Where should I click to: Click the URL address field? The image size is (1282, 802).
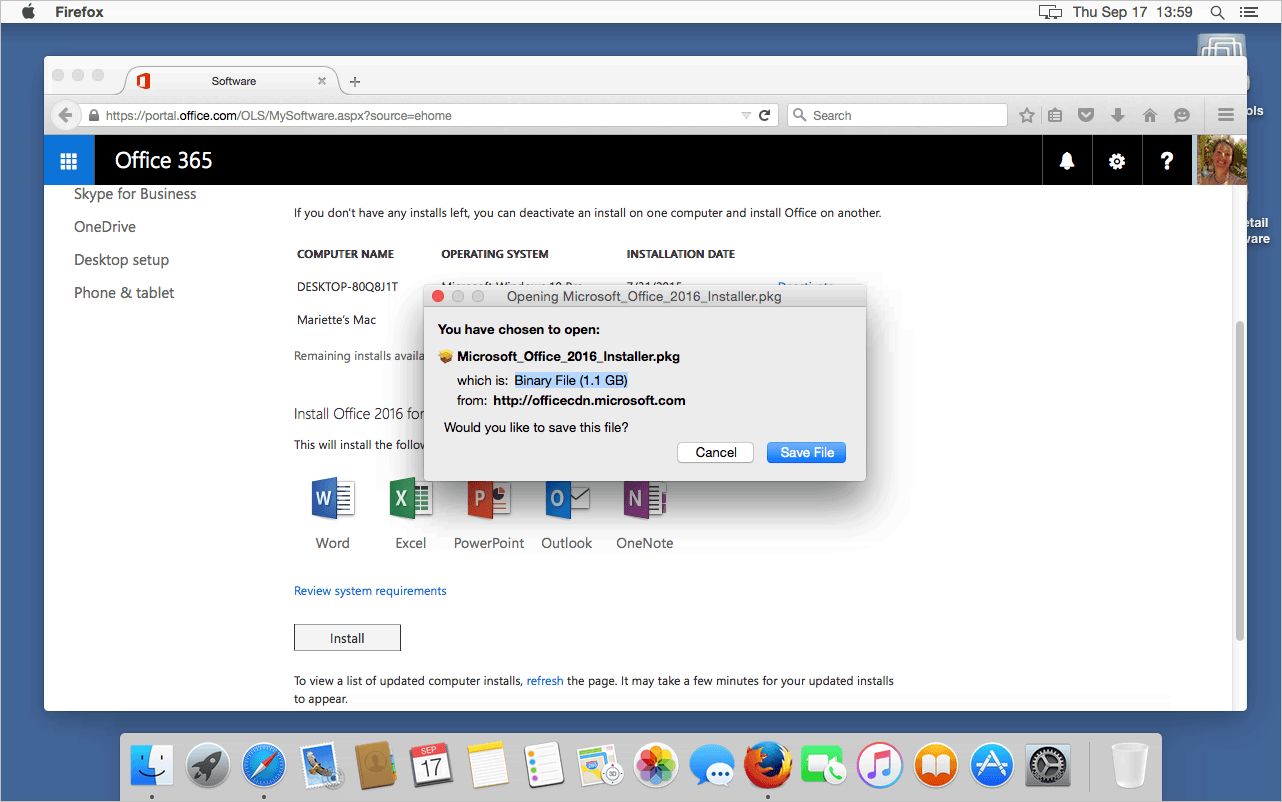tap(420, 115)
